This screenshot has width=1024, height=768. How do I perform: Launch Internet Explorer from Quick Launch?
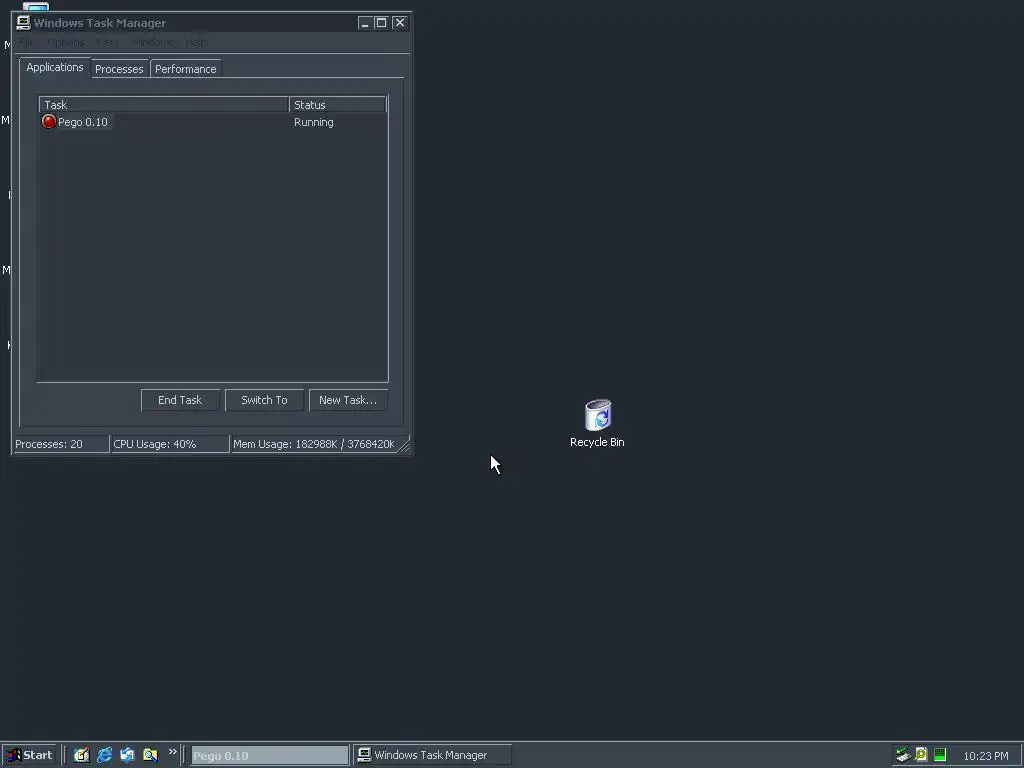click(x=104, y=755)
